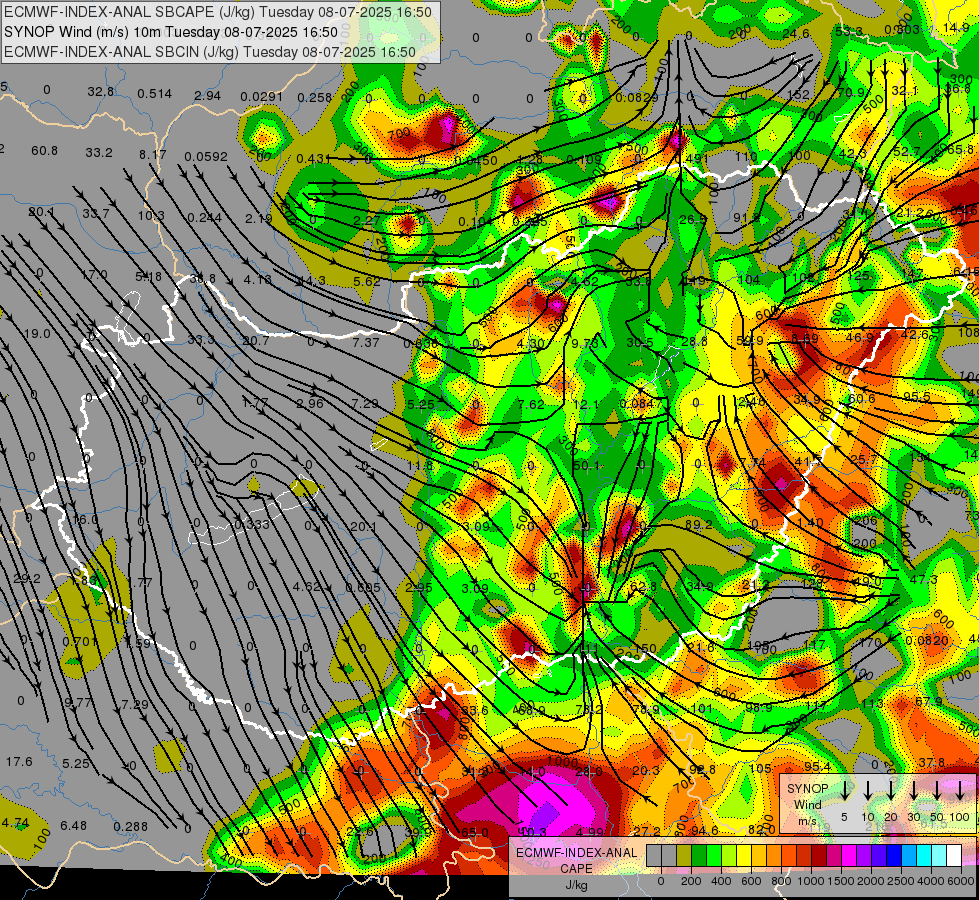Click the station value 7.62
This screenshot has height=900, width=979.
[531, 404]
